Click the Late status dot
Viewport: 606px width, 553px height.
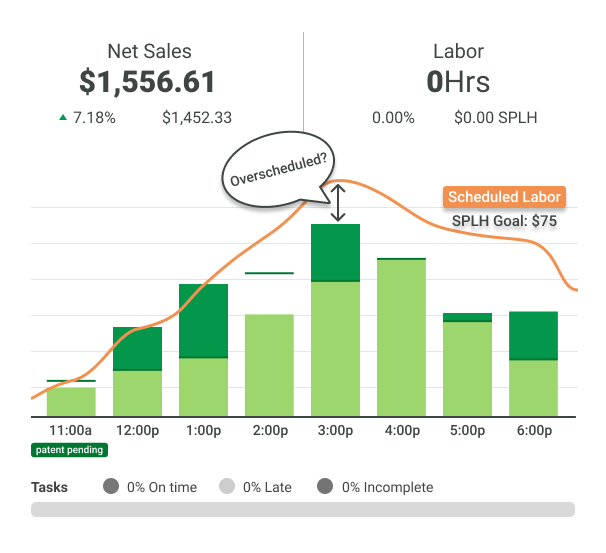point(227,487)
